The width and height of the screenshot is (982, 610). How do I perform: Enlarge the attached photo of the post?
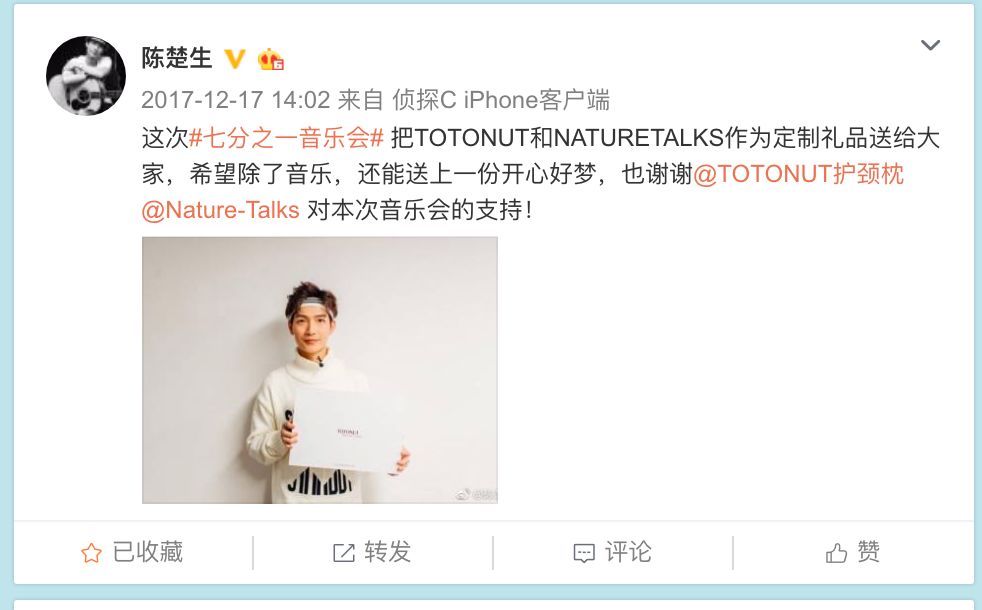[x=320, y=370]
